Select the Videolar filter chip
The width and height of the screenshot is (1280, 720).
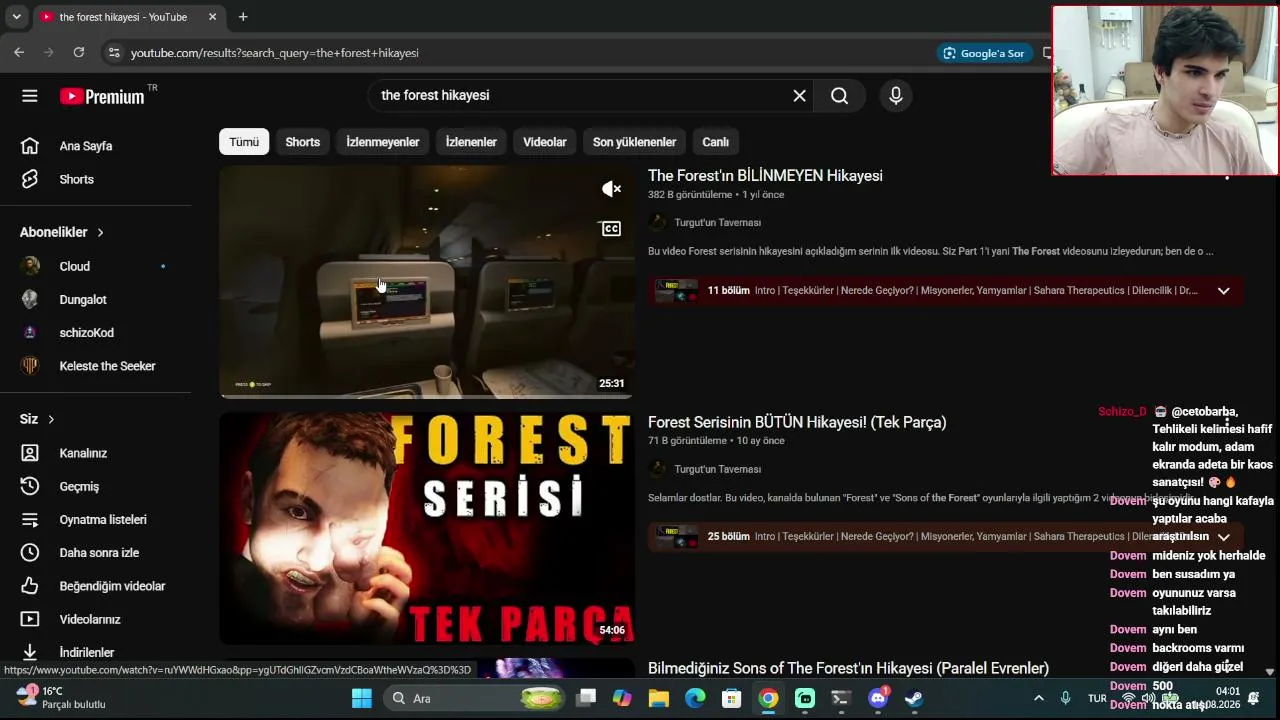[545, 142]
